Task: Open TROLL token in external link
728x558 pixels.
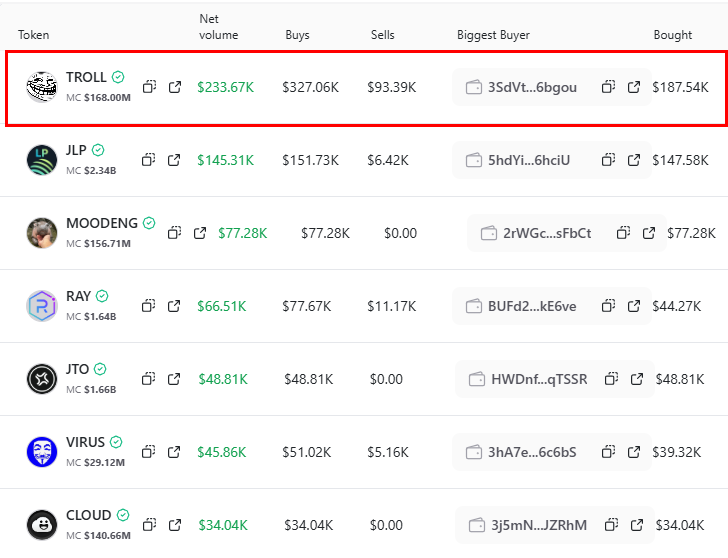Action: point(175,87)
